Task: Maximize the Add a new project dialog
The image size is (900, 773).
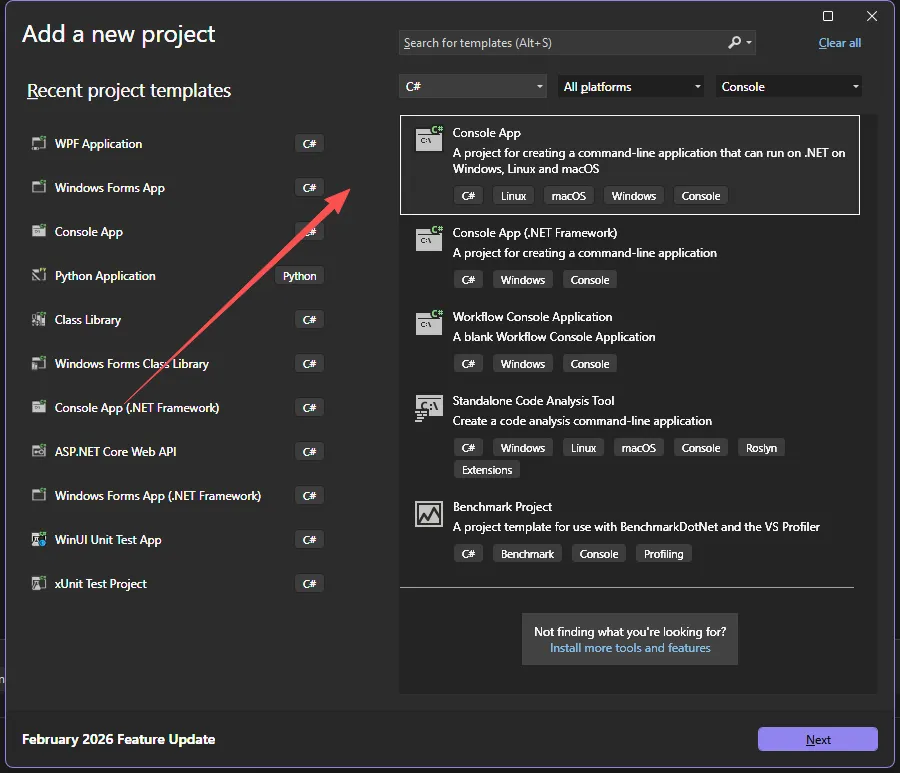Action: 828,16
